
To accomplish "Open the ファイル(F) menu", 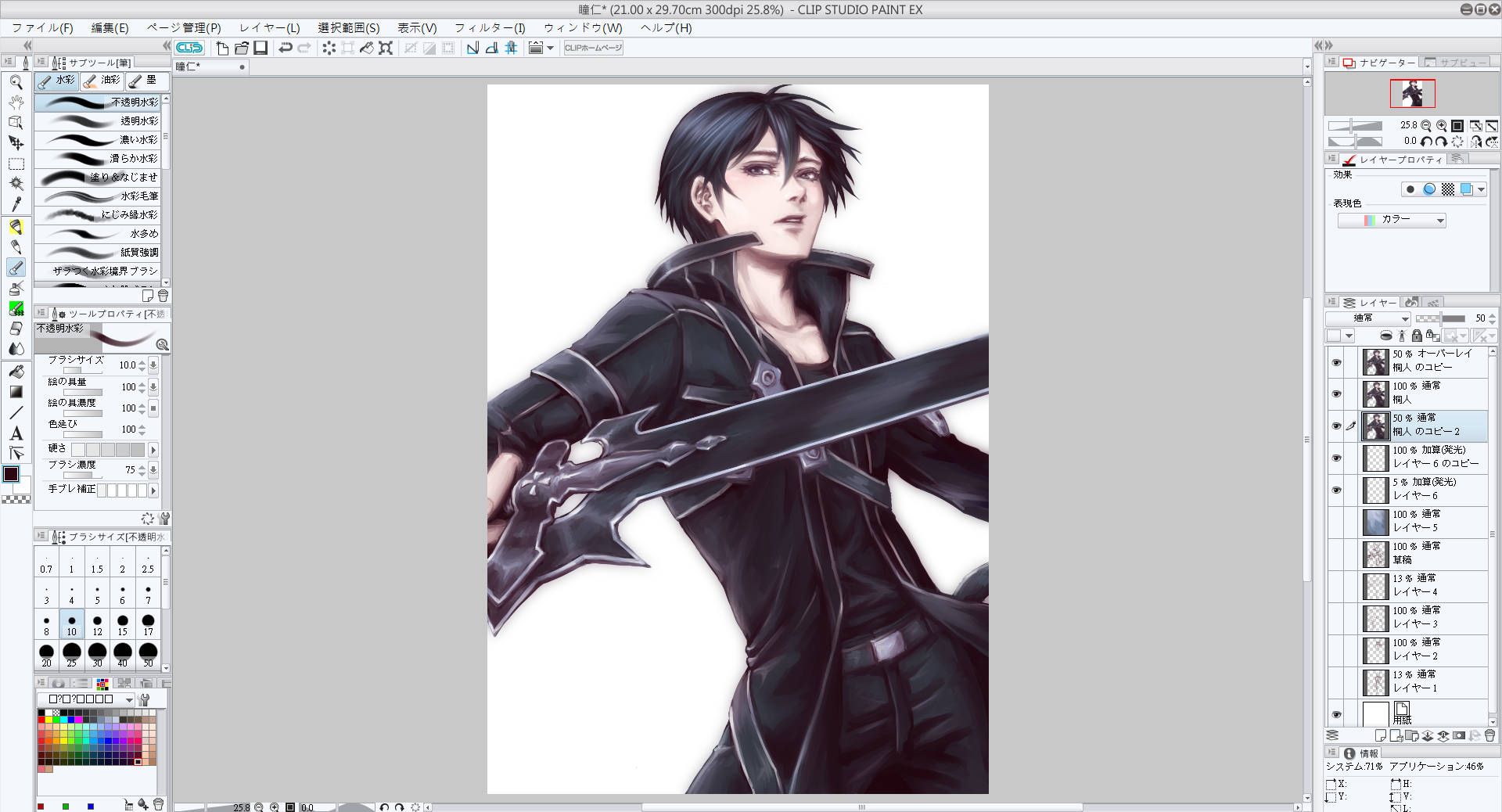I will tap(42, 28).
